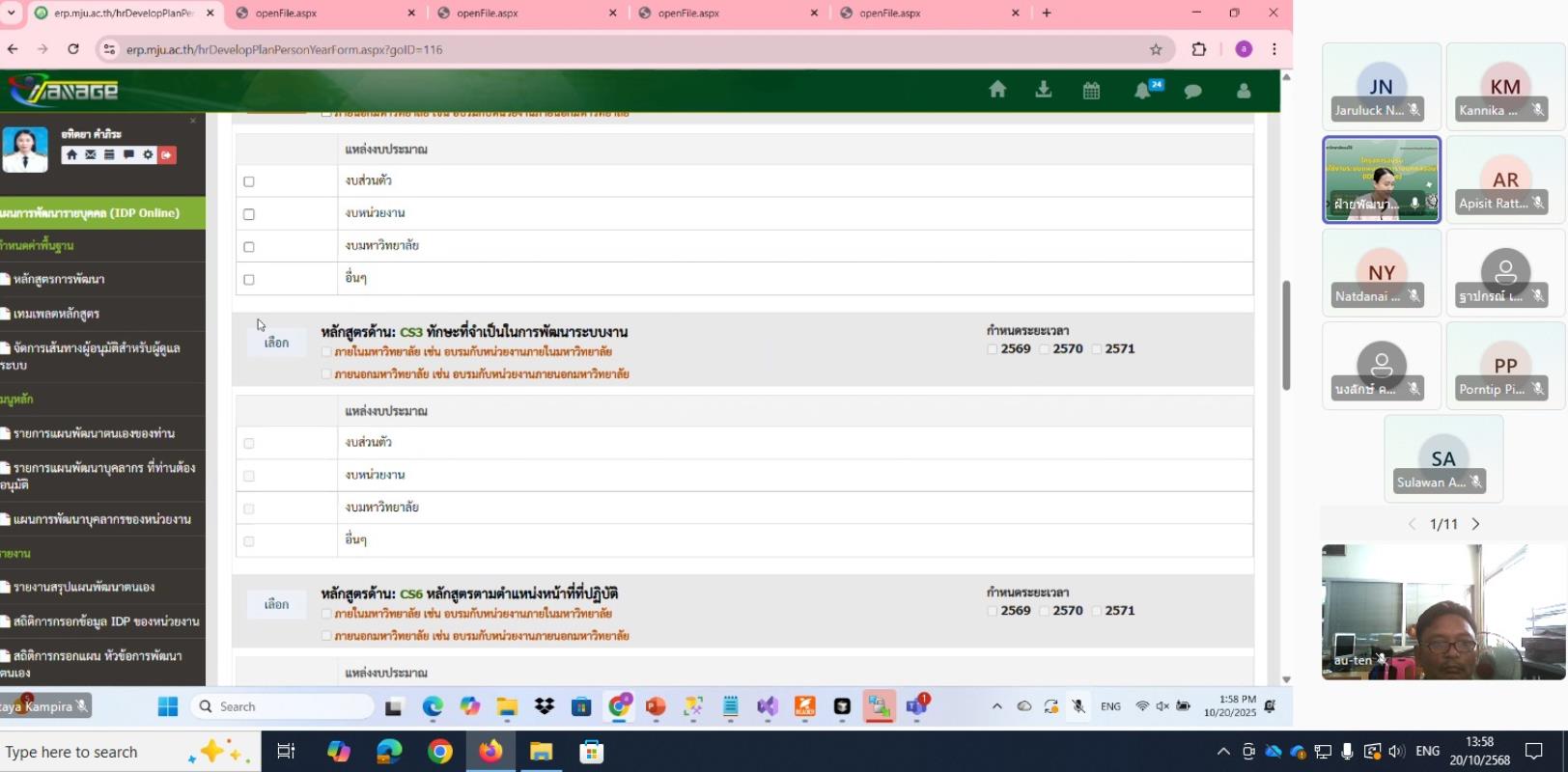Open the notification bell with 24 badge
The image size is (1568, 772).
(x=1143, y=91)
